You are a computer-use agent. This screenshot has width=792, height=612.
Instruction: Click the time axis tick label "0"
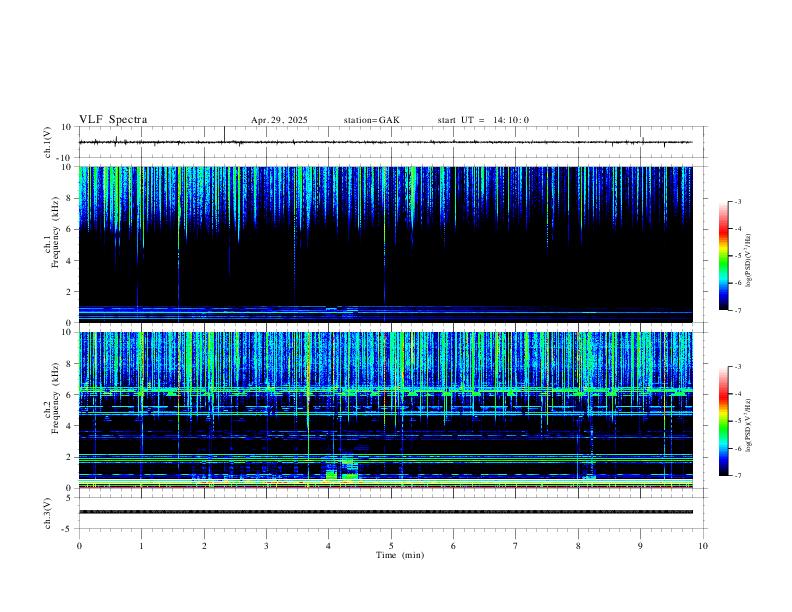79,546
